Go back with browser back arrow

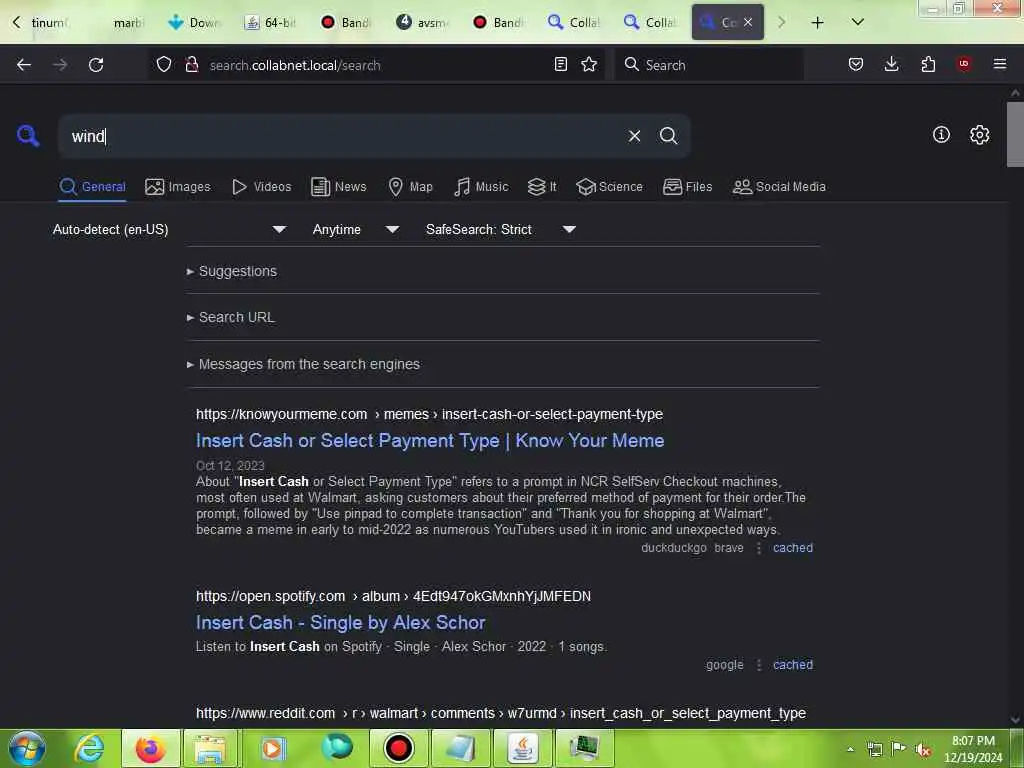pyautogui.click(x=24, y=65)
